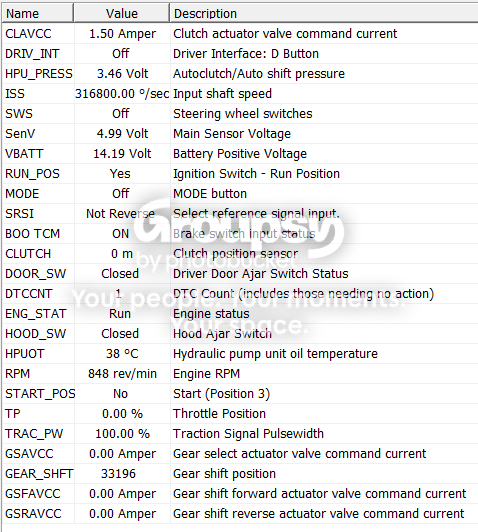Click 'Traction Signal Pulsewidth' description

coord(248,434)
